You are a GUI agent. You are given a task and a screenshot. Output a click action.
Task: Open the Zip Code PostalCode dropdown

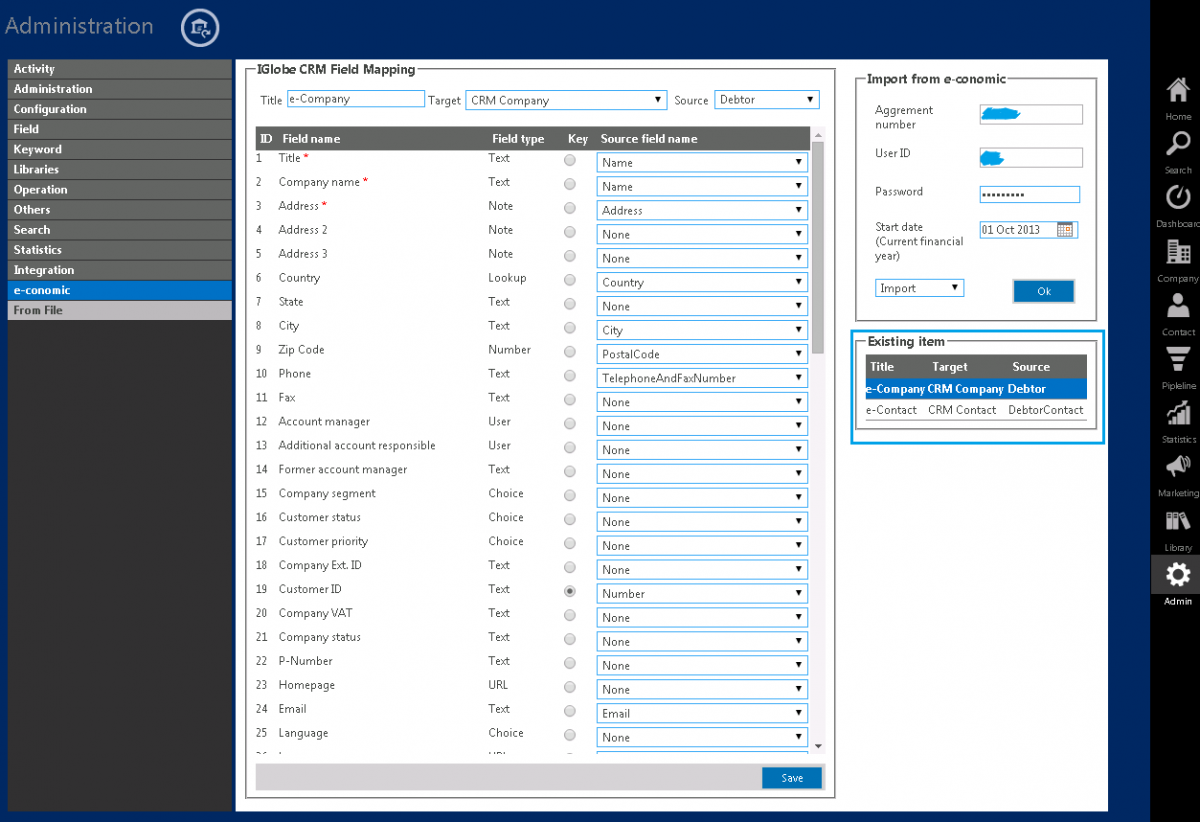(x=702, y=354)
